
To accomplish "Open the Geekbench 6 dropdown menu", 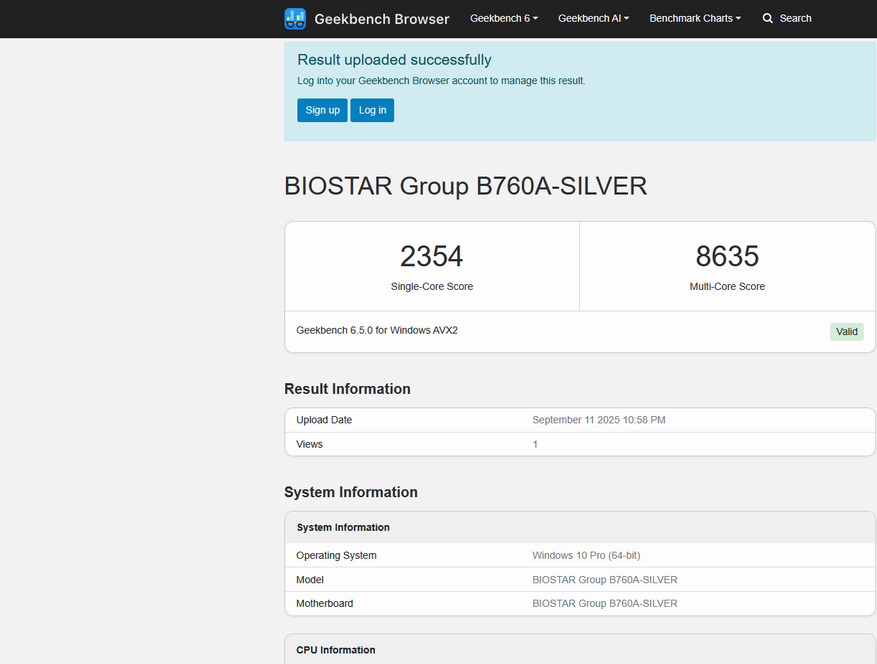I will tap(504, 19).
